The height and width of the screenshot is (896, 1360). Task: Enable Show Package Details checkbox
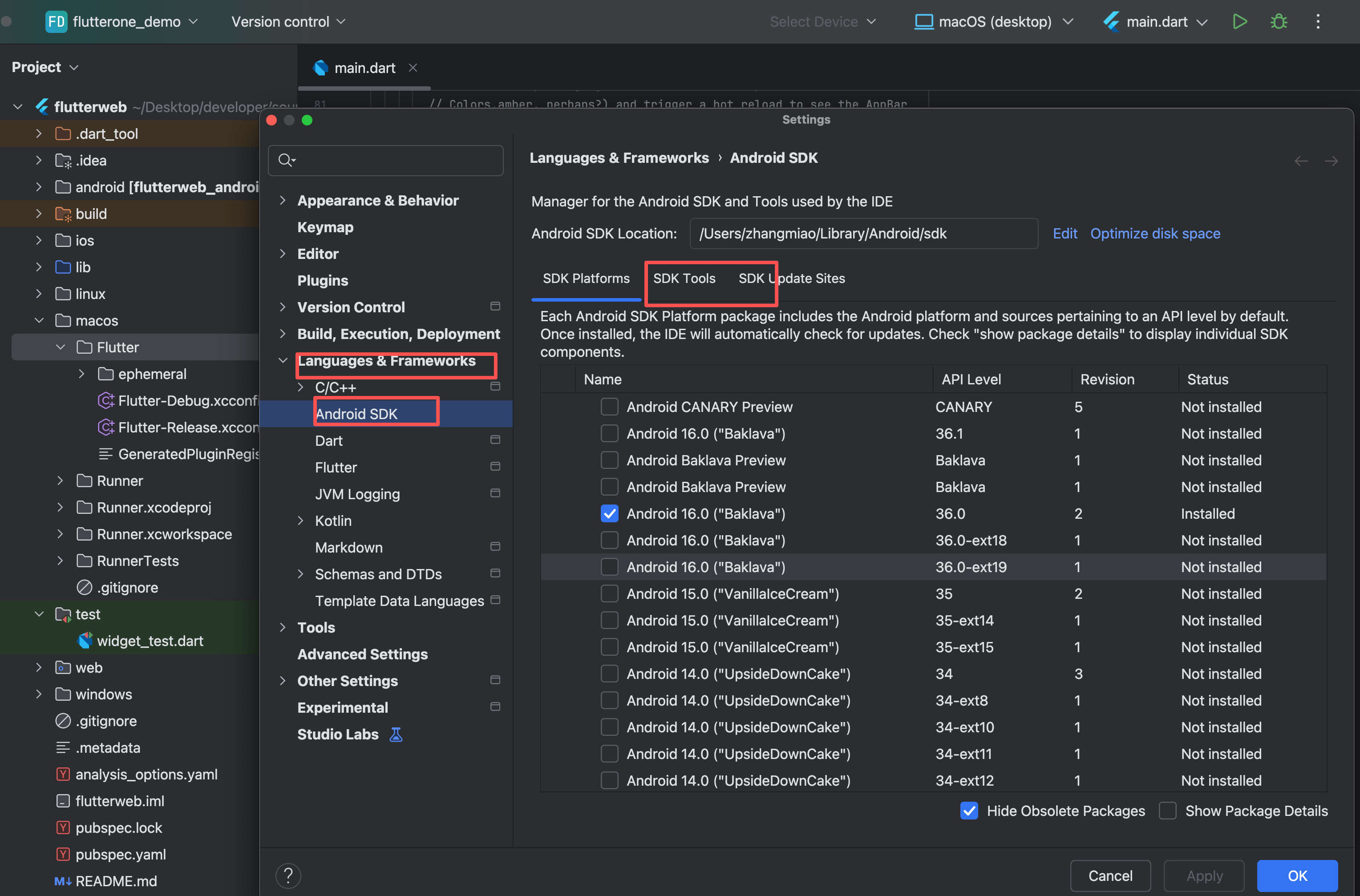[x=1167, y=811]
